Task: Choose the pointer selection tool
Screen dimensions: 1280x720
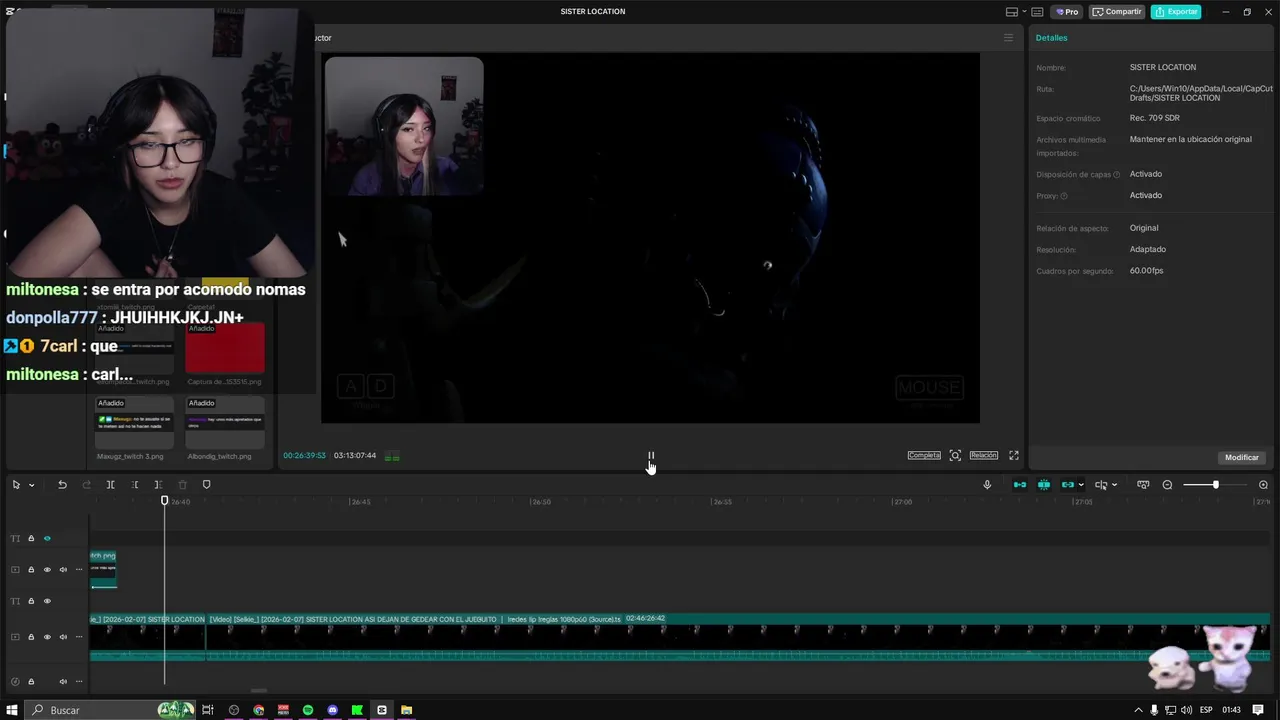Action: (16, 485)
